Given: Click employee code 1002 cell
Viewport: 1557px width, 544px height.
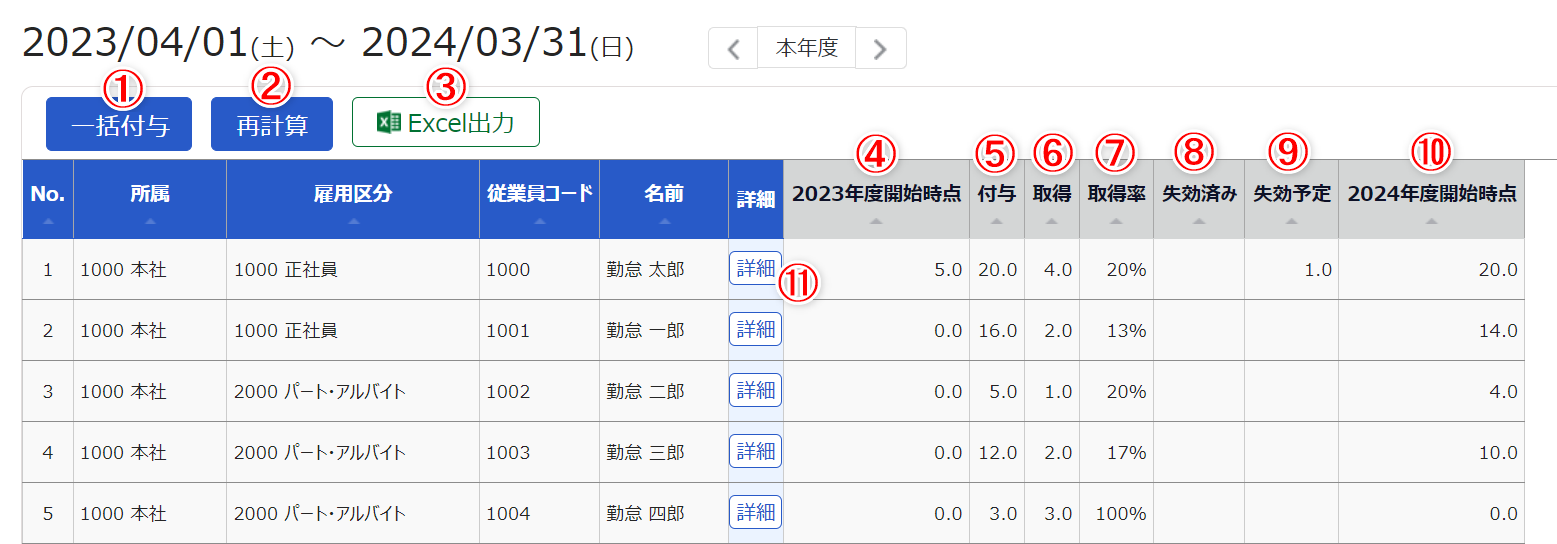Looking at the screenshot, I should (540, 392).
